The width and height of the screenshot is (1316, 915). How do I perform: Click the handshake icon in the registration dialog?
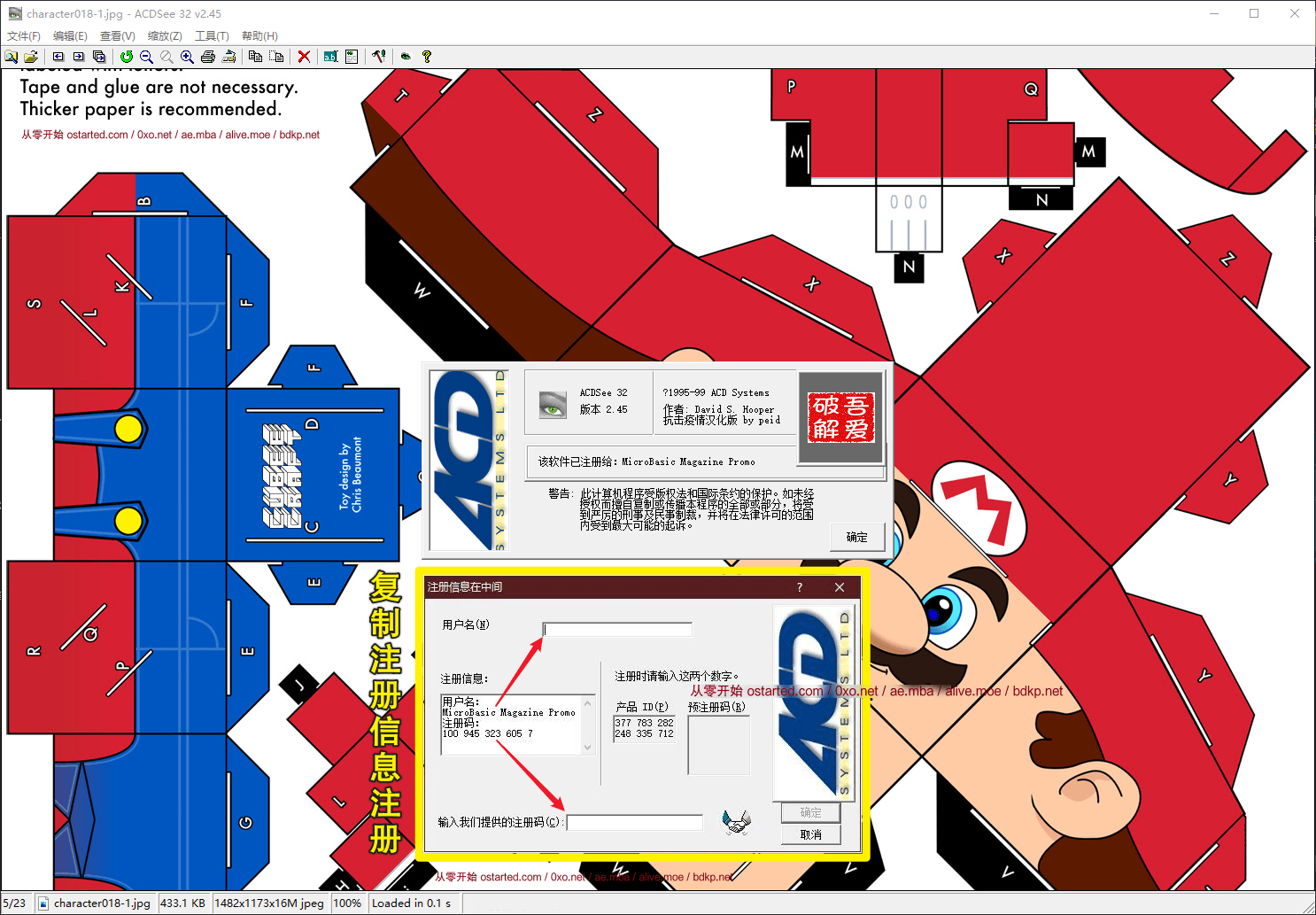pyautogui.click(x=736, y=822)
